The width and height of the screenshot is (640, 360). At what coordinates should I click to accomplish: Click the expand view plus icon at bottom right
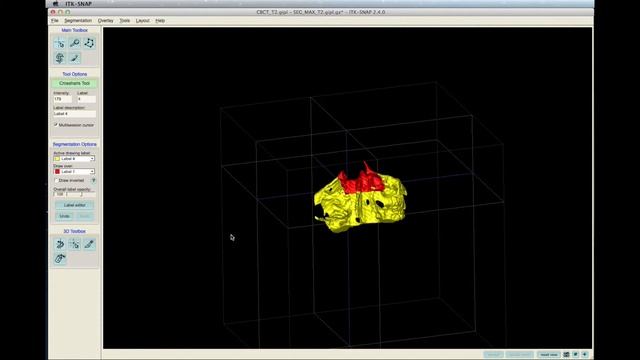(x=585, y=355)
